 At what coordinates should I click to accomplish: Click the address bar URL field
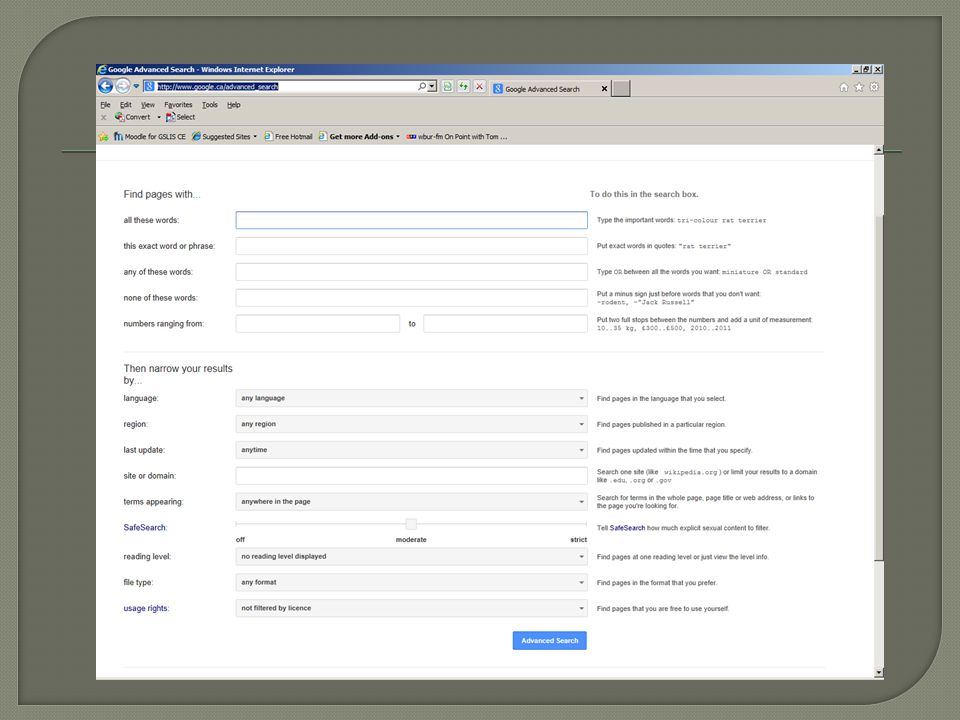pos(285,86)
